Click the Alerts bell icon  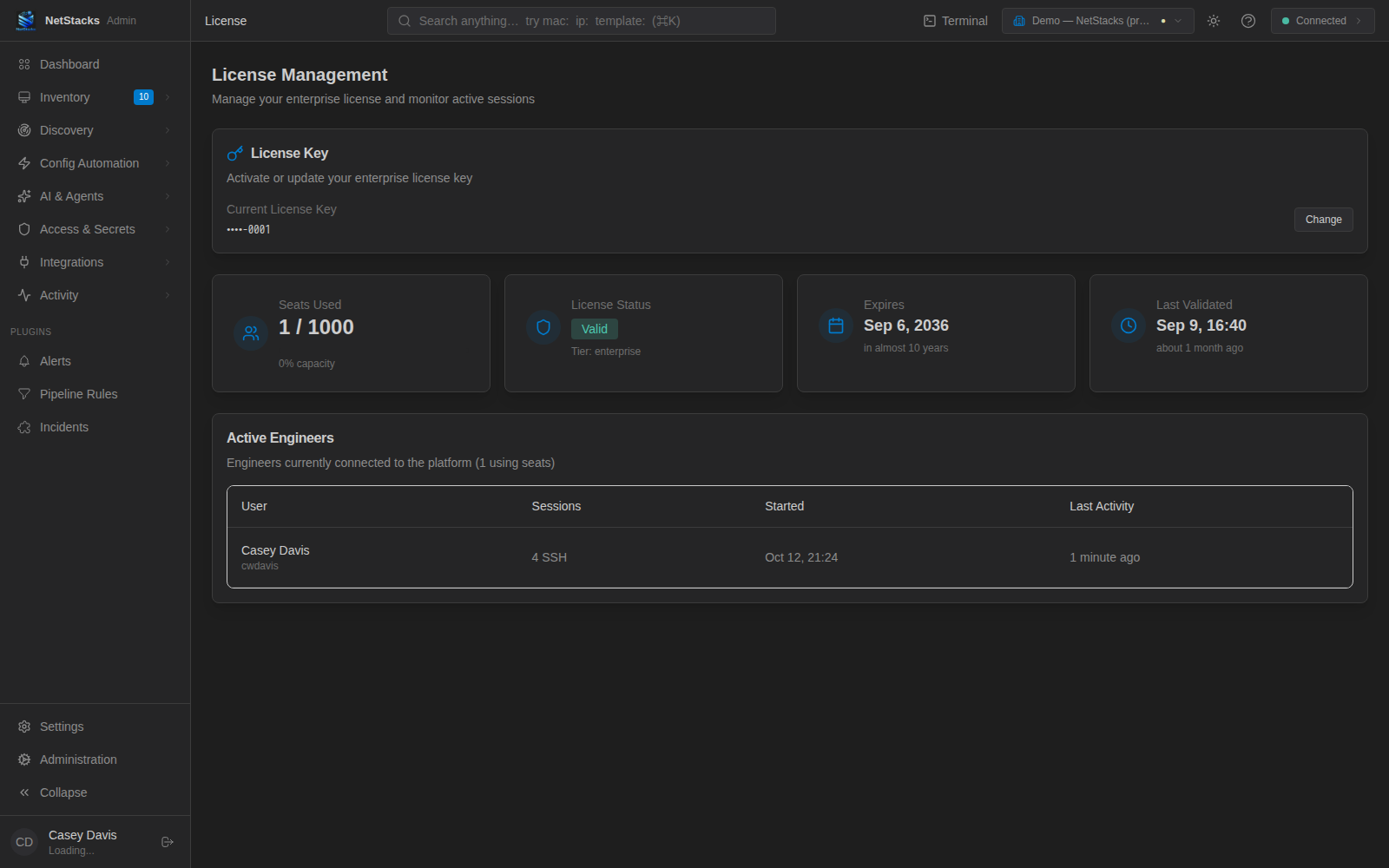24,361
